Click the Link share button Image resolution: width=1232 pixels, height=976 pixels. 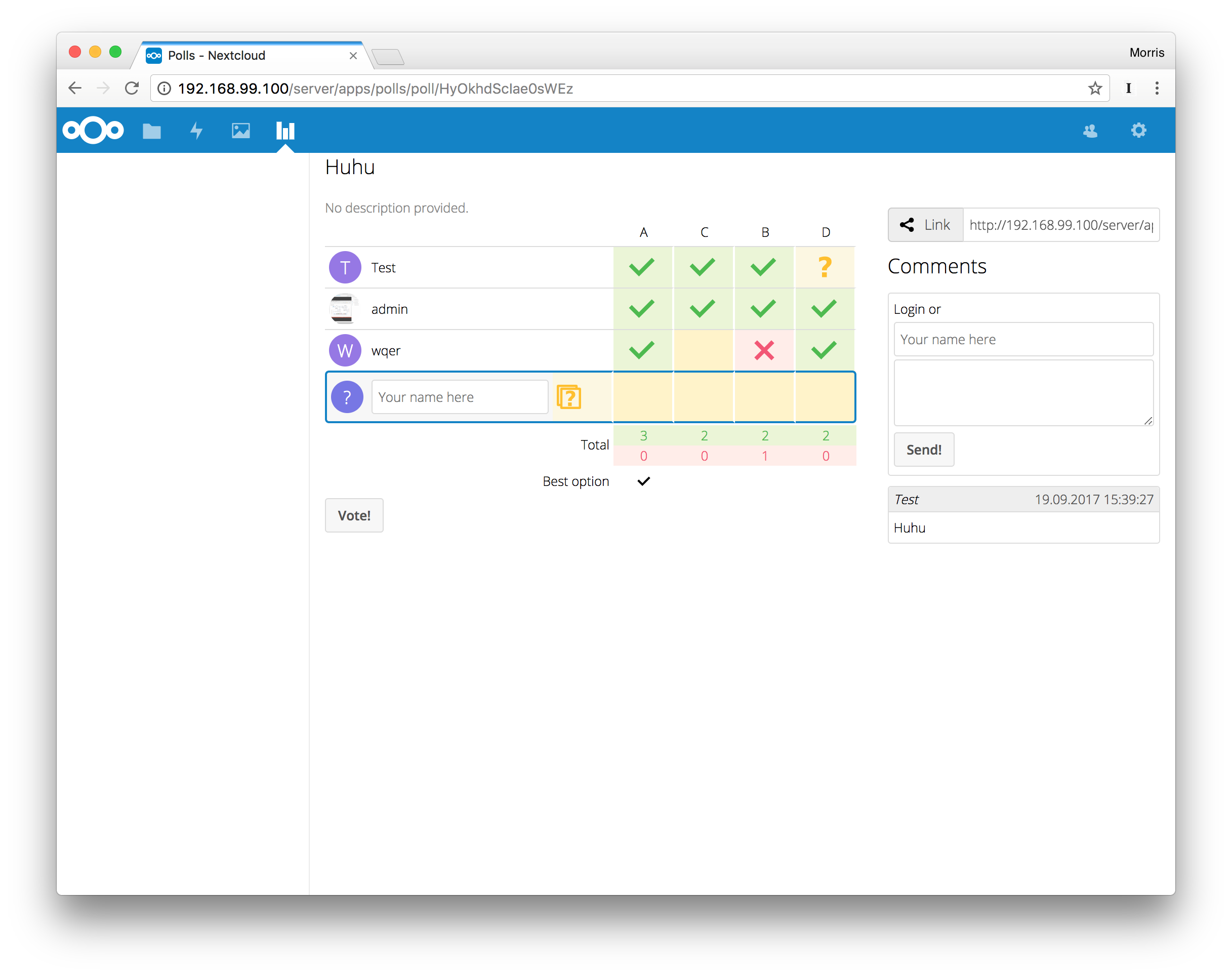coord(925,225)
